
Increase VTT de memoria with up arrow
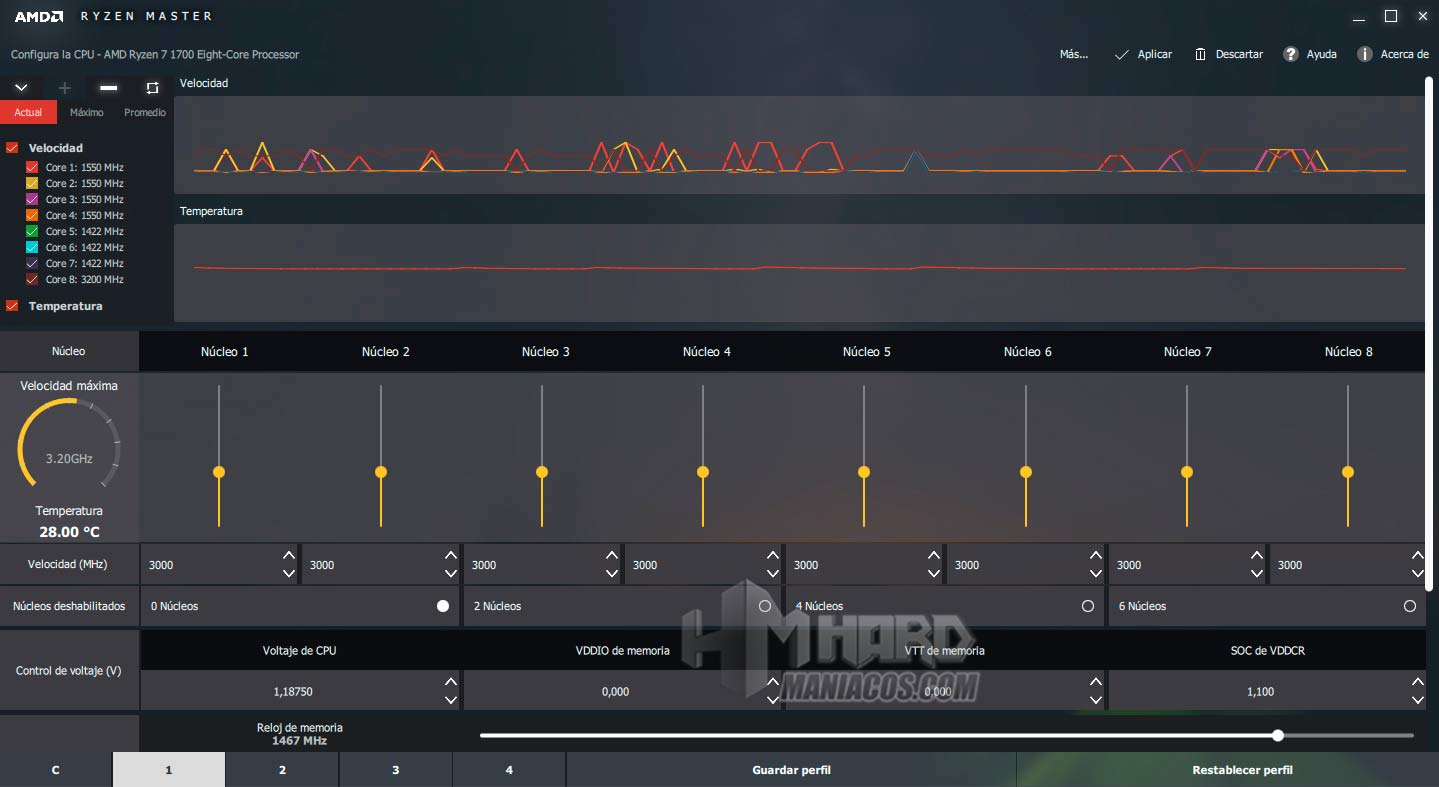(x=1096, y=682)
